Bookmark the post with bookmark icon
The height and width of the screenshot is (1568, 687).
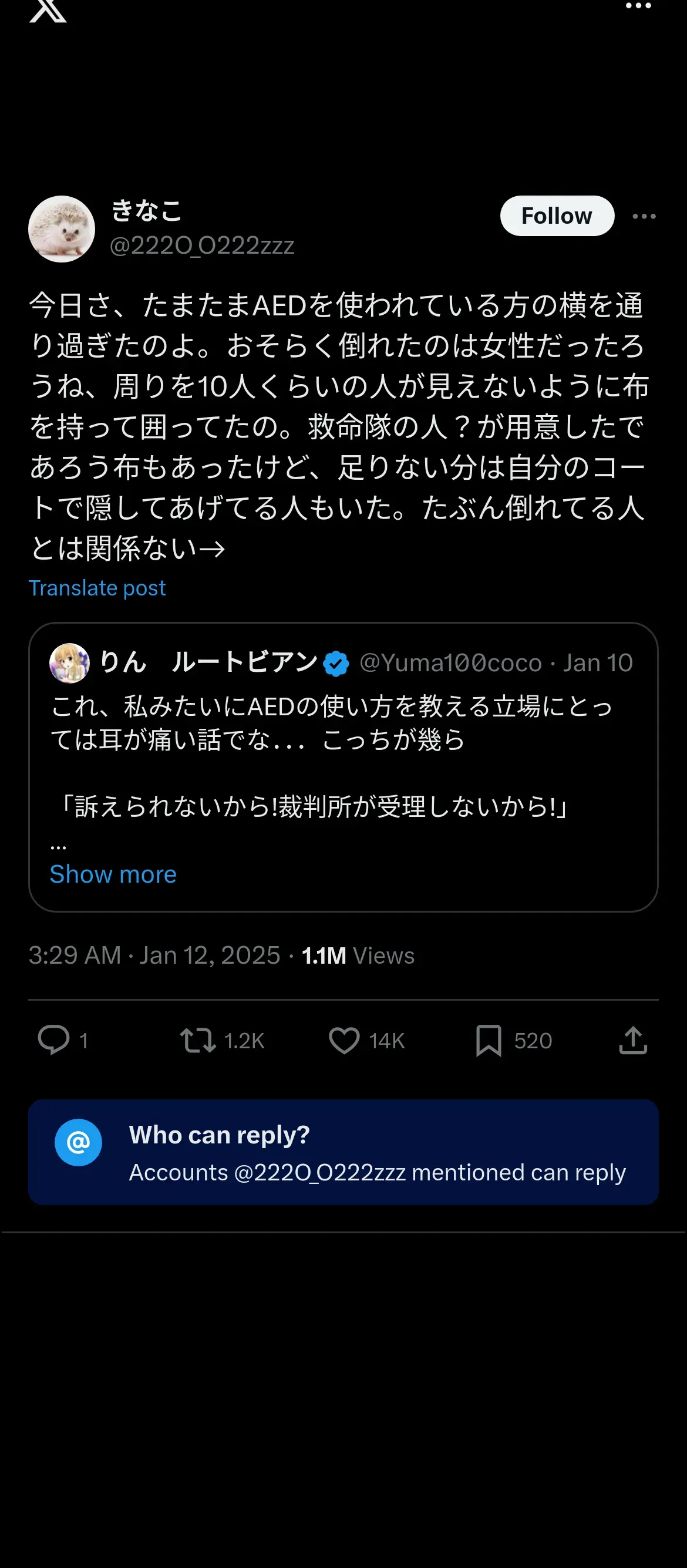pos(489,1040)
